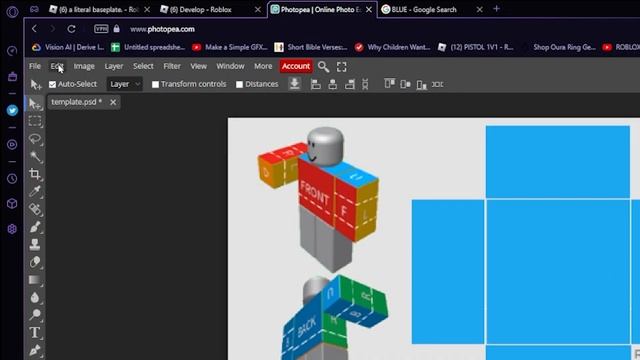
Task: Align bottom edges icon
Action: (x=421, y=85)
